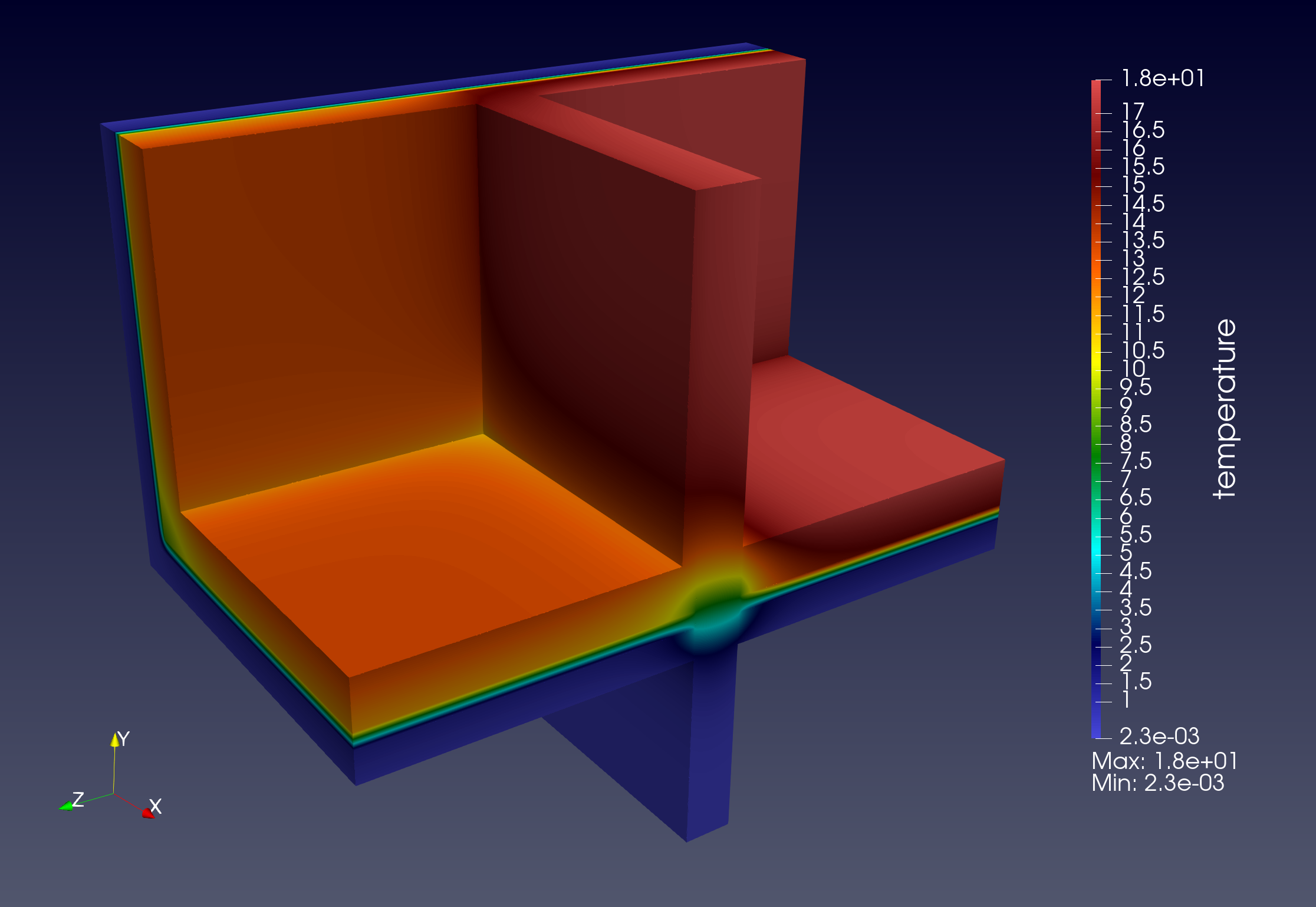The height and width of the screenshot is (907, 1316).
Task: Click the 1.8e+01 top legend label
Action: (1162, 78)
